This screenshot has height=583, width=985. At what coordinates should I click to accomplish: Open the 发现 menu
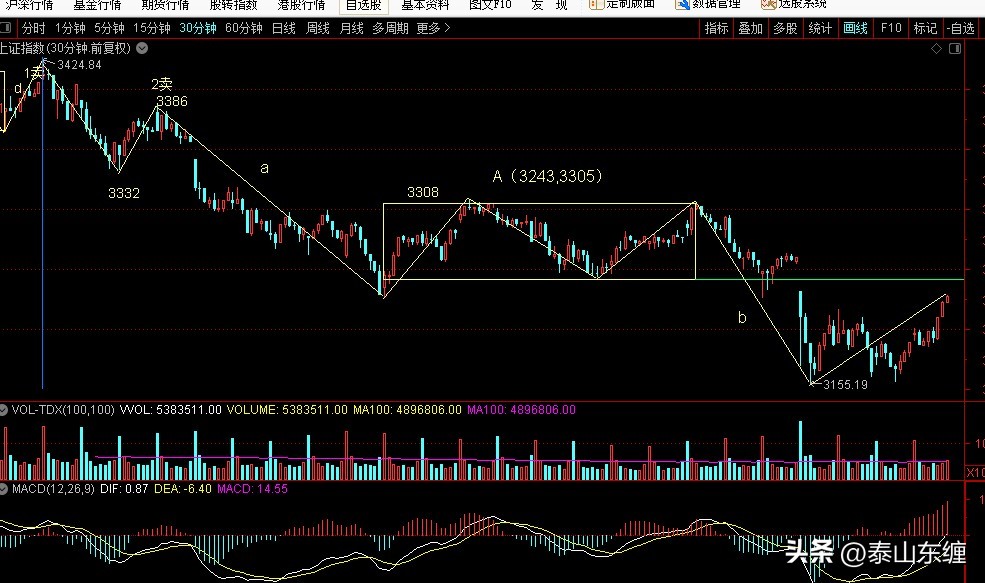click(549, 5)
